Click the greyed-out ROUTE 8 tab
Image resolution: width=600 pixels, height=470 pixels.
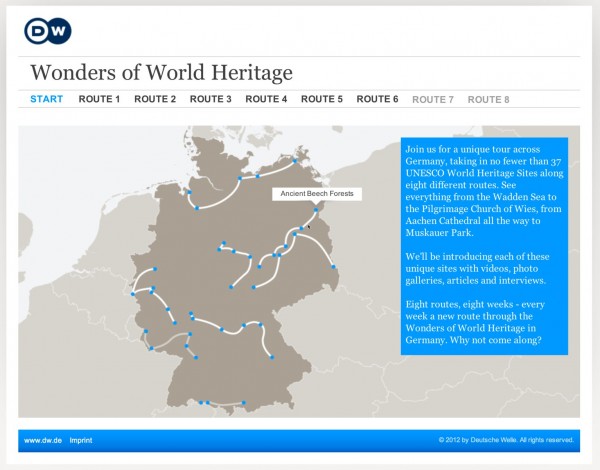[488, 99]
